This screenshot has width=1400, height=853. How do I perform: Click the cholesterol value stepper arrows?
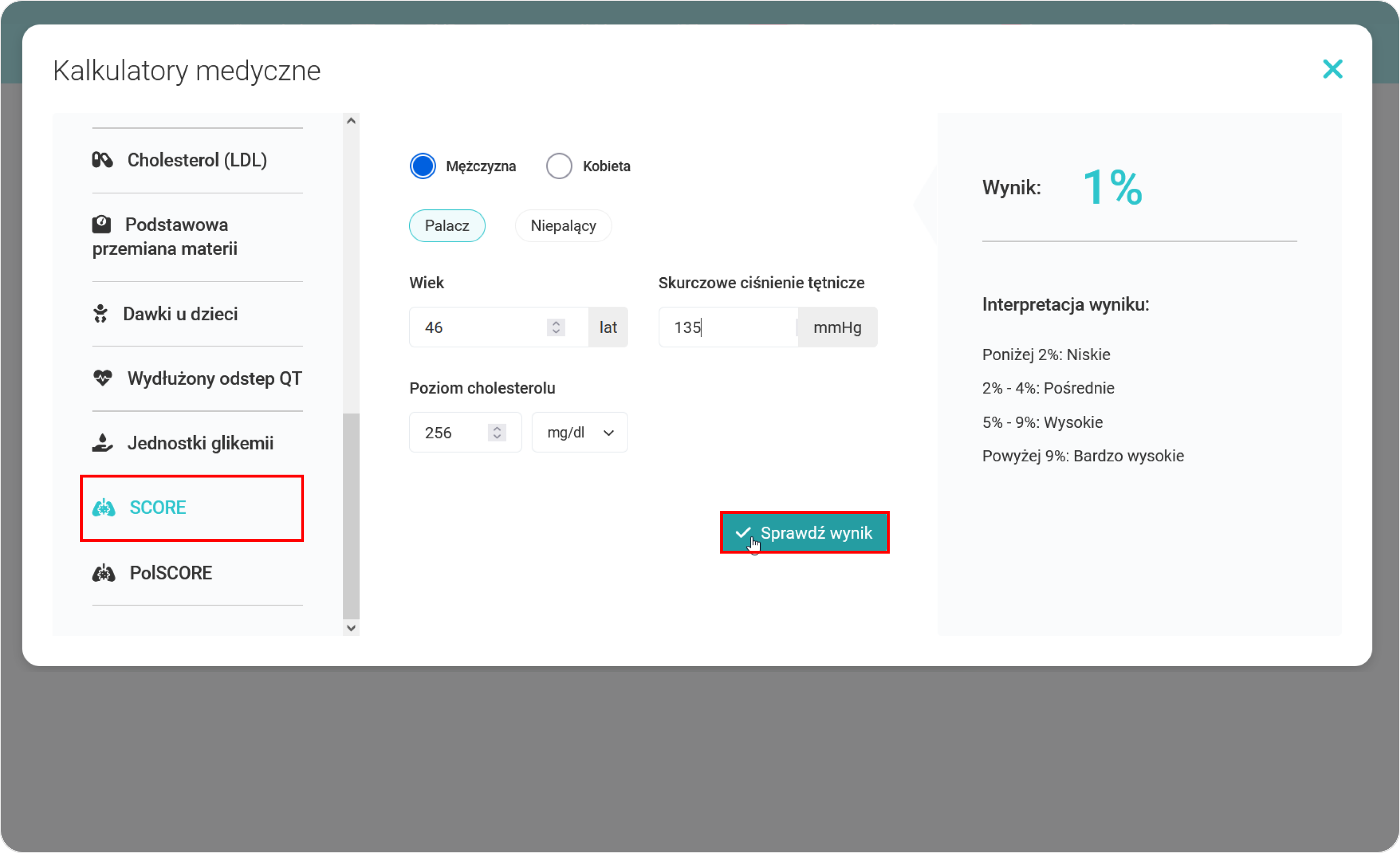click(496, 432)
